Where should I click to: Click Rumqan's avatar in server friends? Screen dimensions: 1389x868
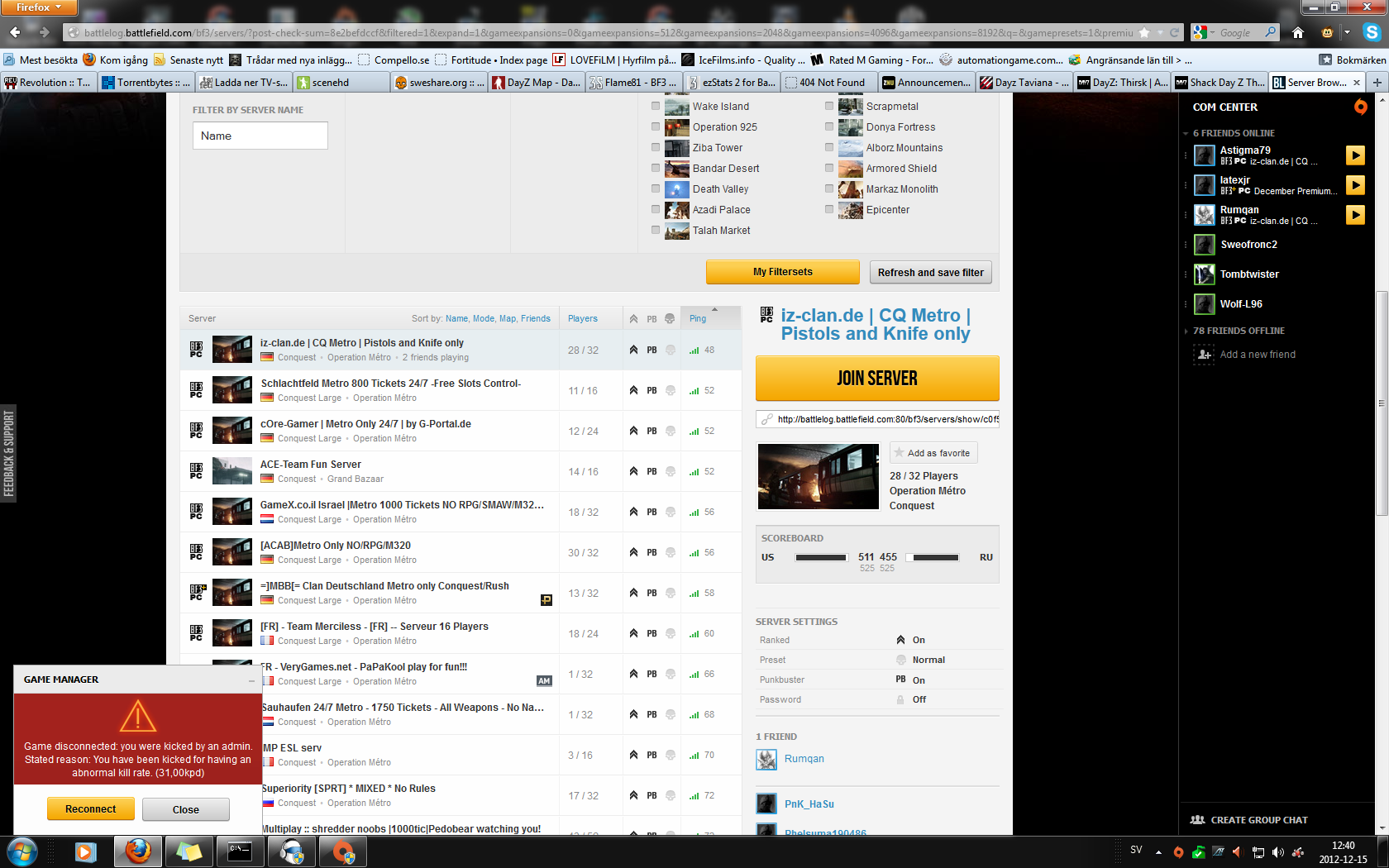click(x=766, y=759)
